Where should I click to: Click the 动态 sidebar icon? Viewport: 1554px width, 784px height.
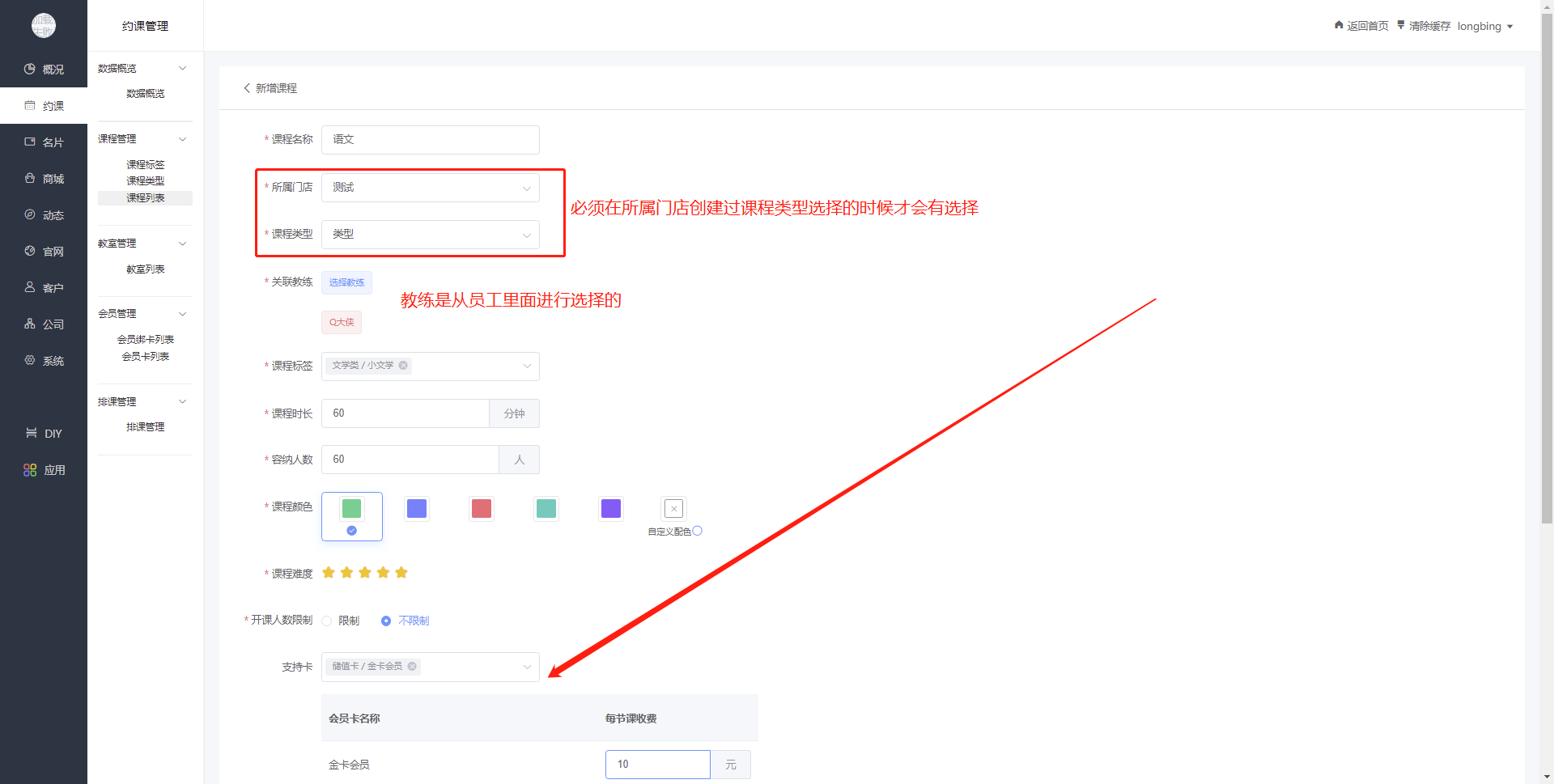click(x=30, y=215)
